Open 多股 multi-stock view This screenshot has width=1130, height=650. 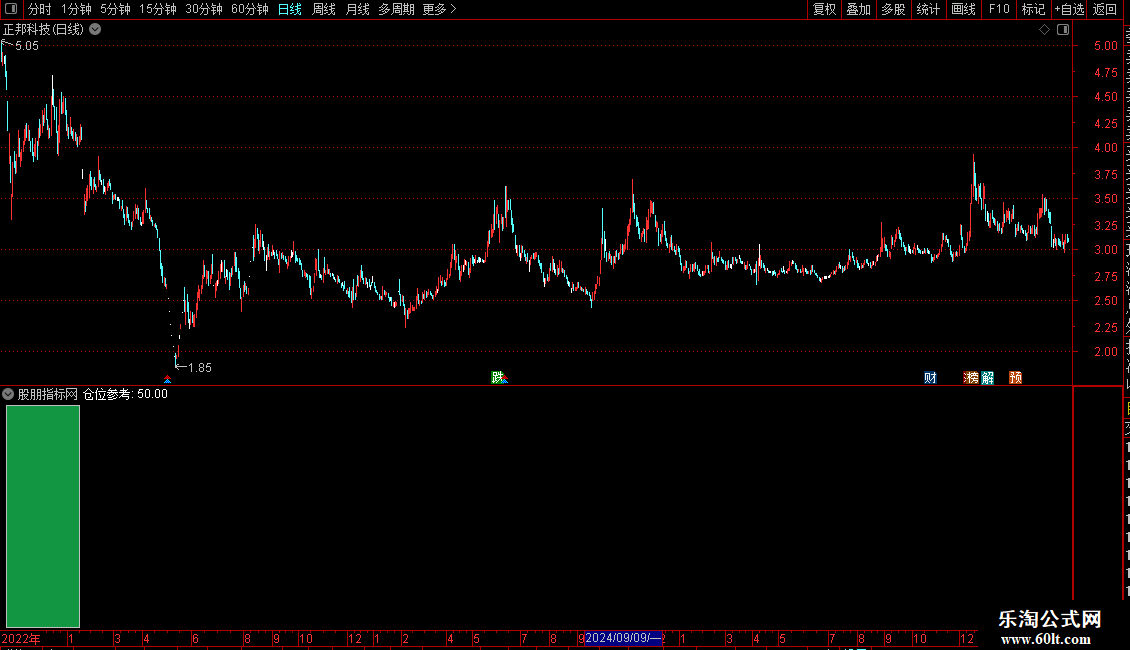(893, 9)
